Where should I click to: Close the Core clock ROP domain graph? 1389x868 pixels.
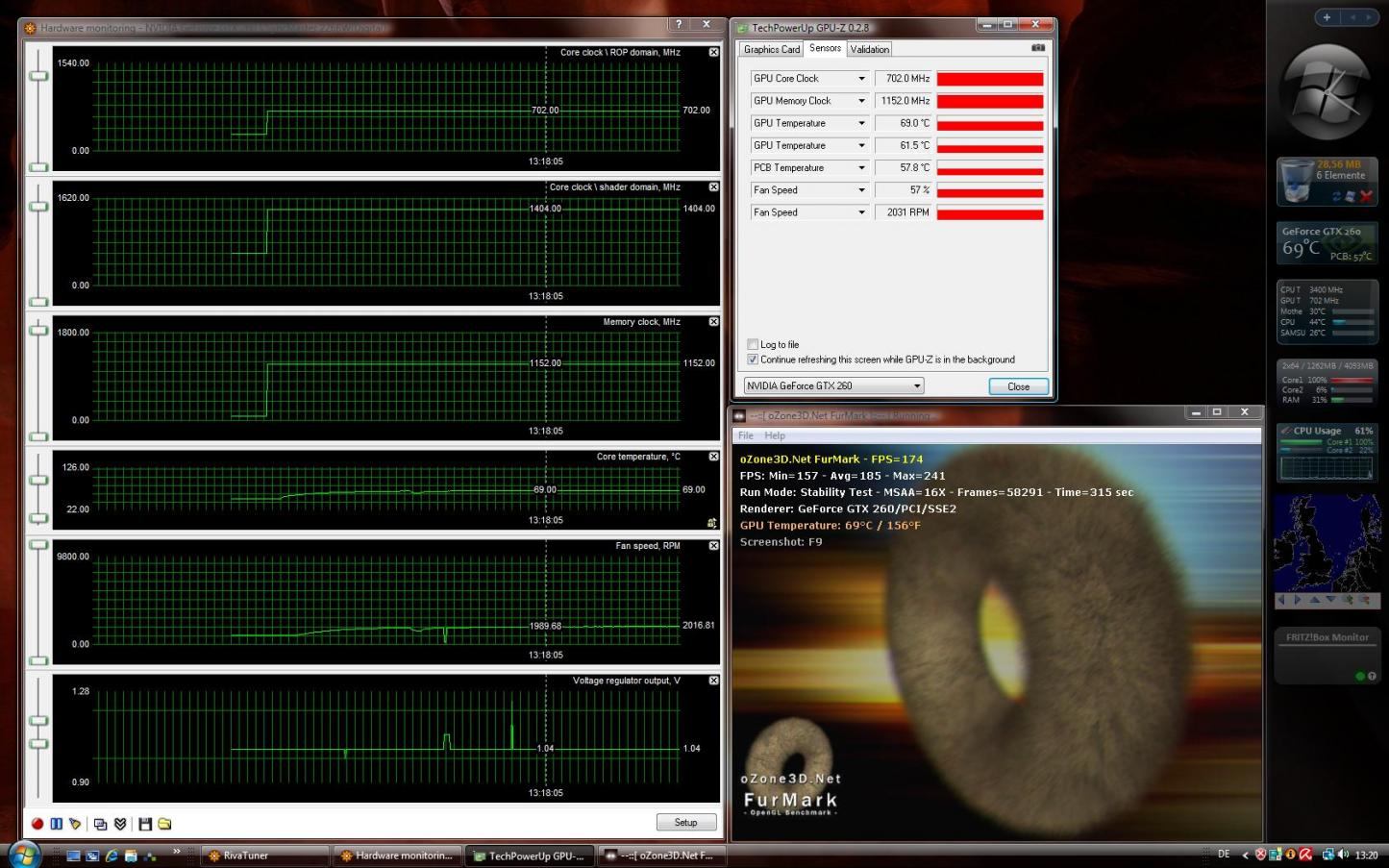[713, 52]
